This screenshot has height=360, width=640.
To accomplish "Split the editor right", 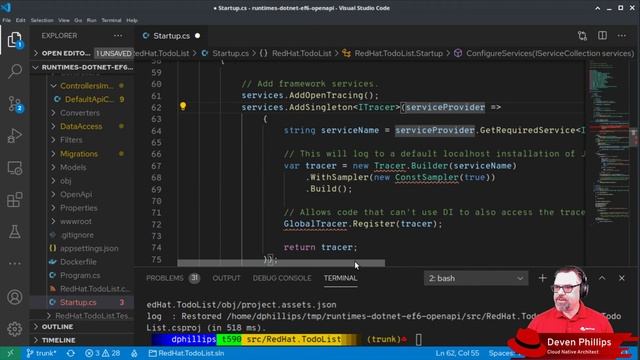I will [602, 36].
